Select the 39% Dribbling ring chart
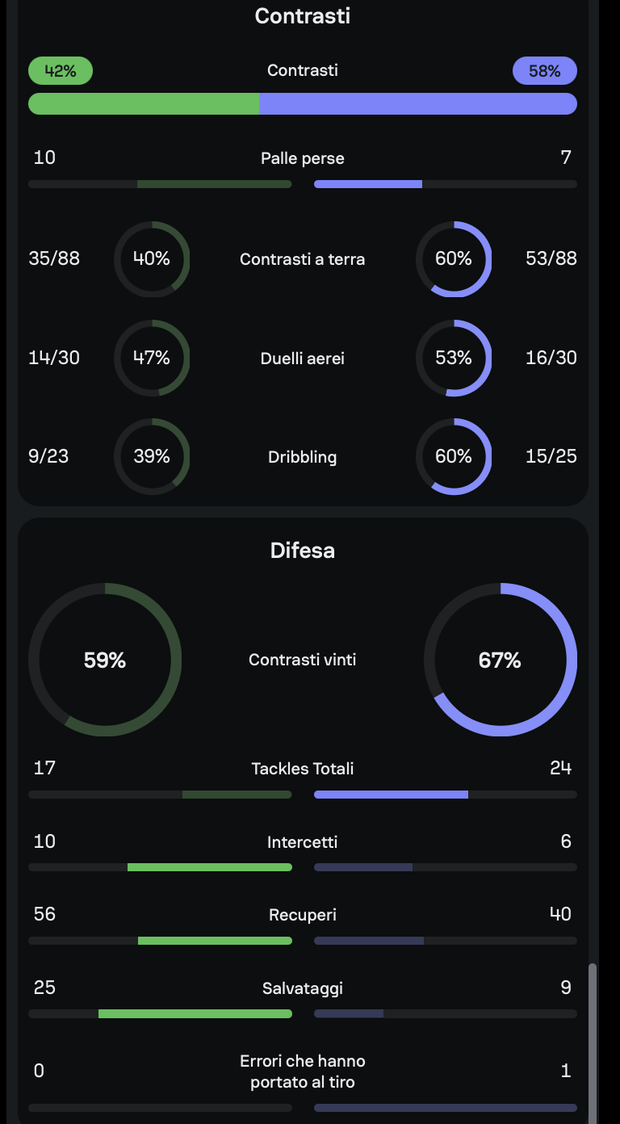The width and height of the screenshot is (620, 1124). (151, 457)
